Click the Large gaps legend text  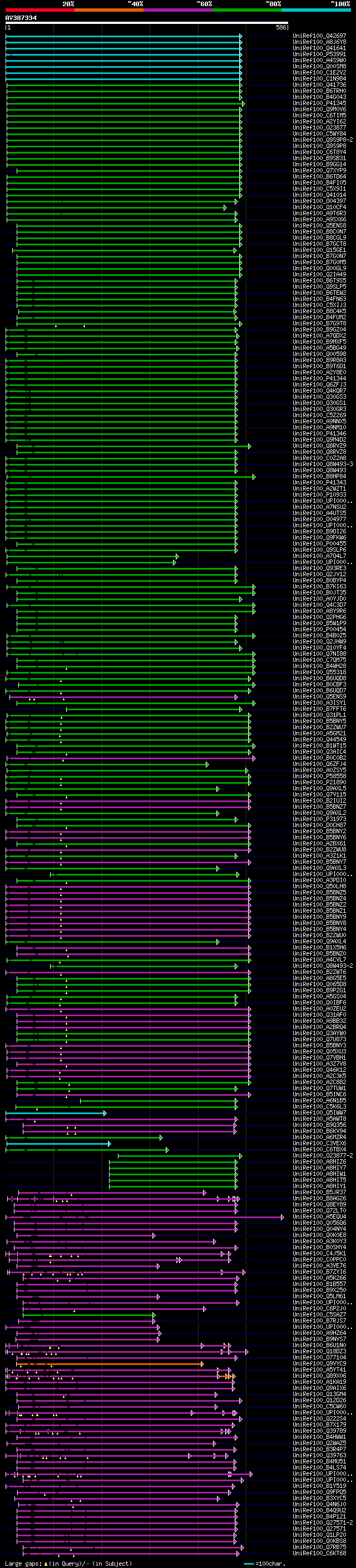pos(68,1563)
